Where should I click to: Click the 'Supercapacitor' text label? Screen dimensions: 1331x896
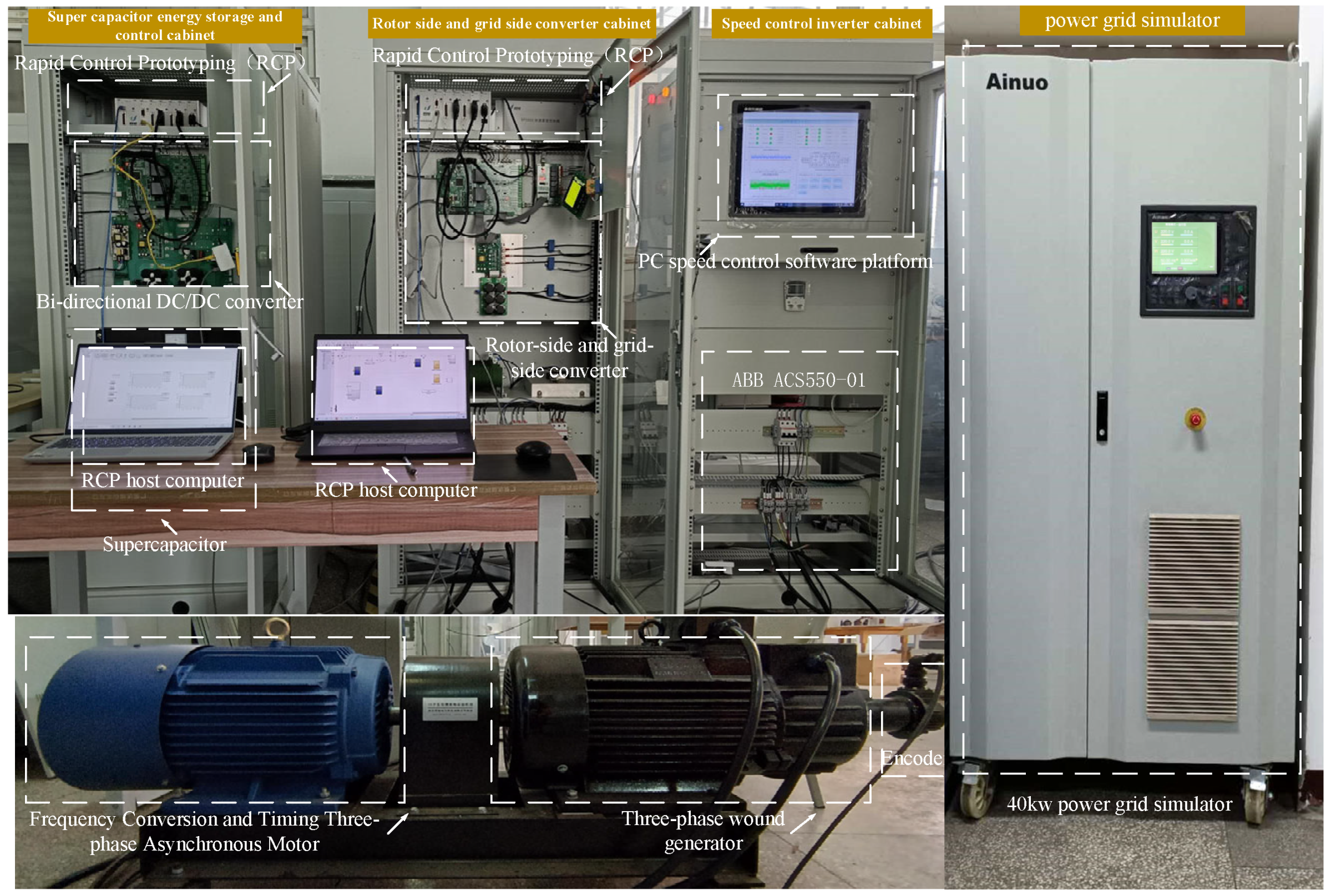pos(165,545)
